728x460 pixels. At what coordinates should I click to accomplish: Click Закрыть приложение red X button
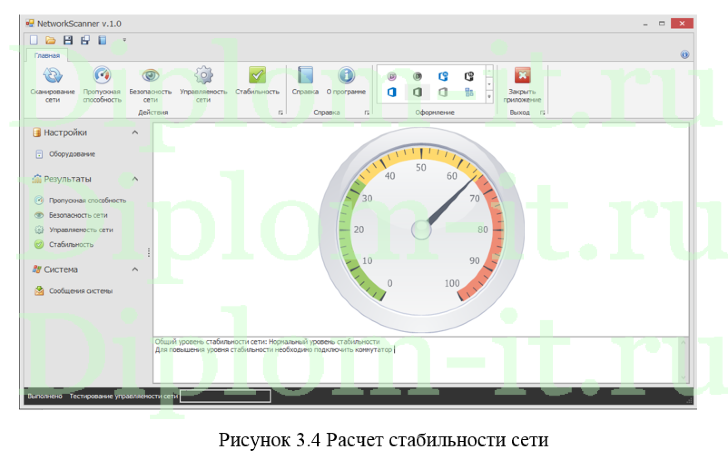(x=522, y=84)
